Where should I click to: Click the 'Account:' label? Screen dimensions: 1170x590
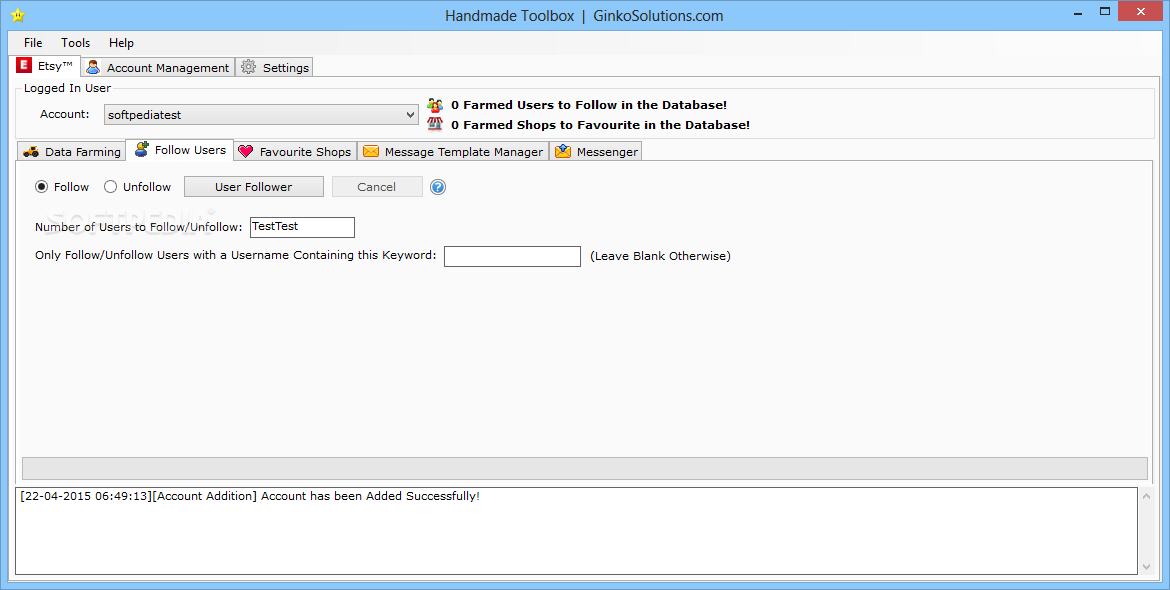pyautogui.click(x=65, y=114)
